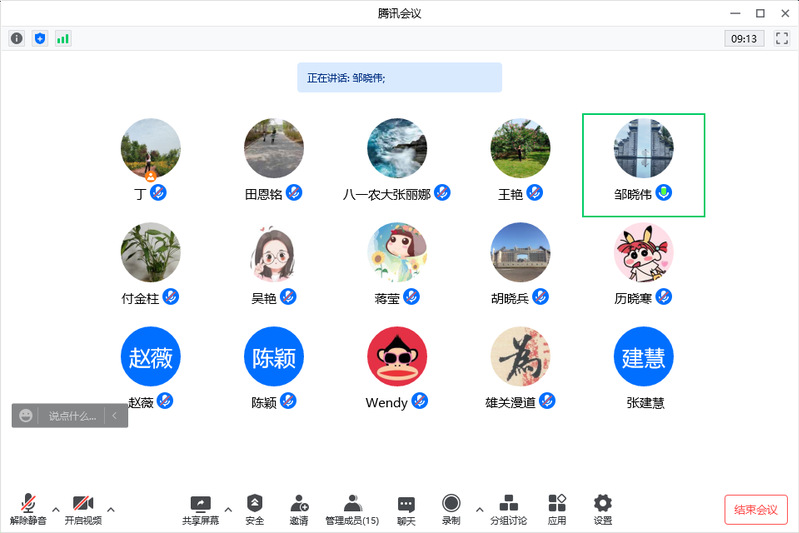Expand audio options arrow beside 解除静音
The width and height of the screenshot is (799, 533).
point(55,509)
